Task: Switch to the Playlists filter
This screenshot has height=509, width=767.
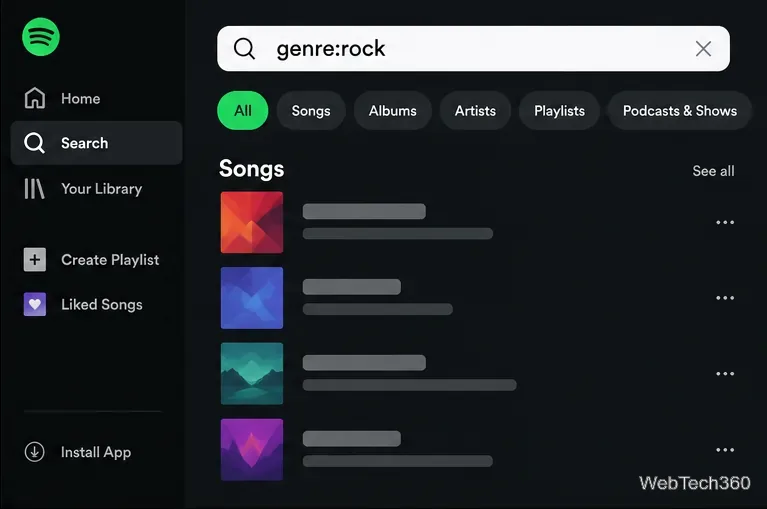Action: 560,111
